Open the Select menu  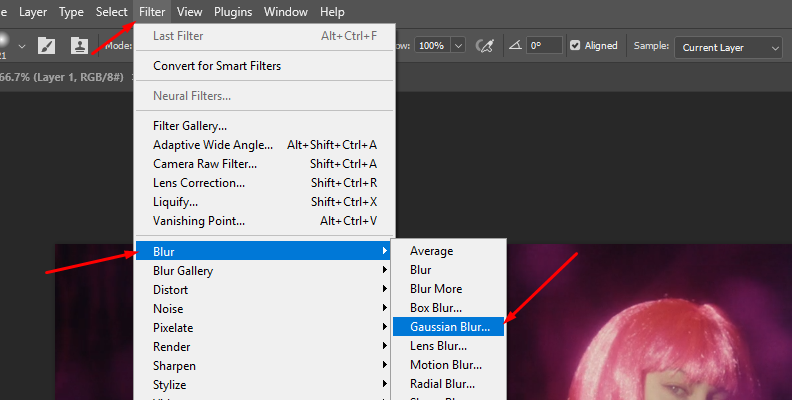[112, 12]
